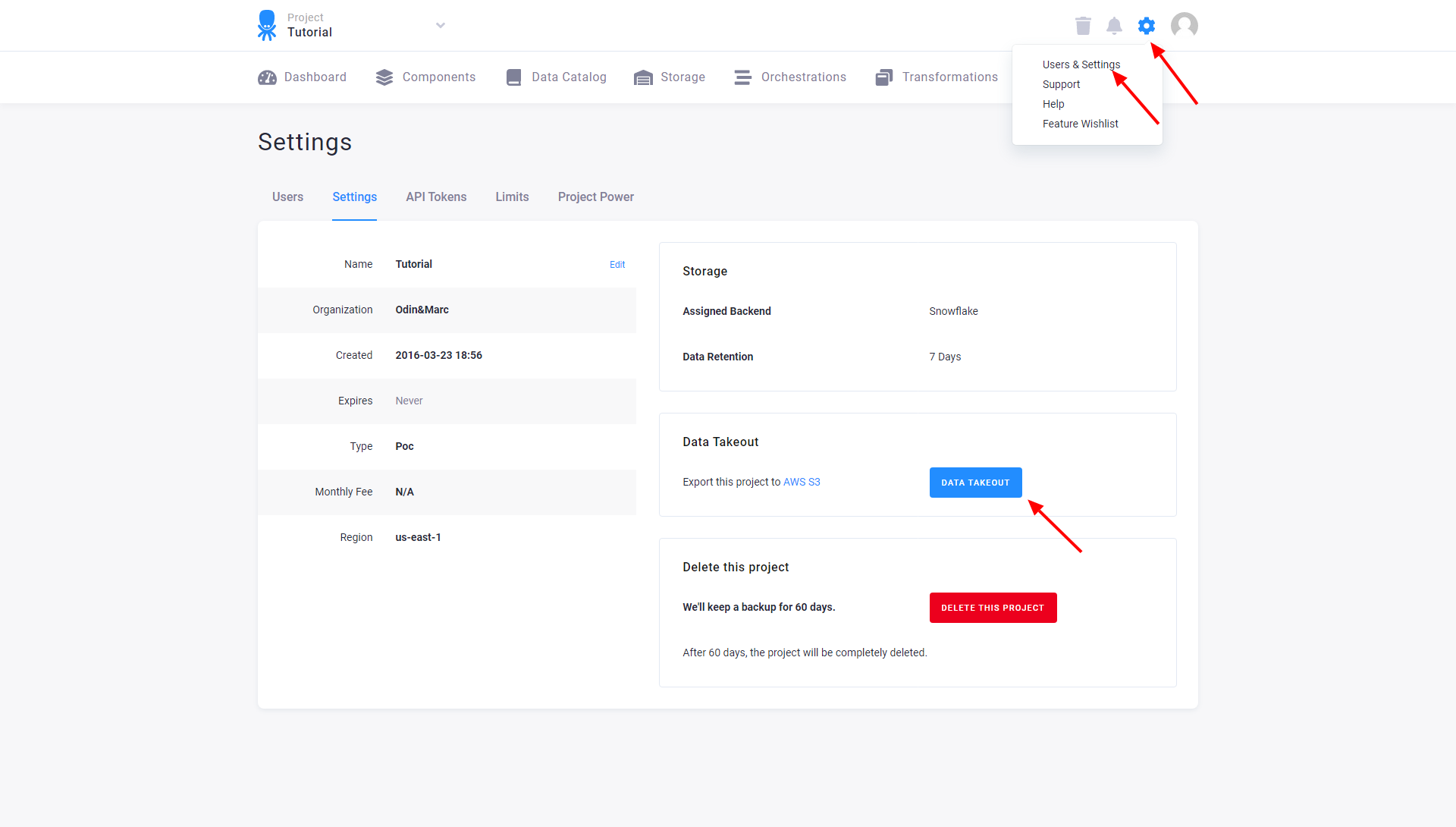Click the Project Tutorial name header
This screenshot has height=827, width=1456.
[309, 25]
